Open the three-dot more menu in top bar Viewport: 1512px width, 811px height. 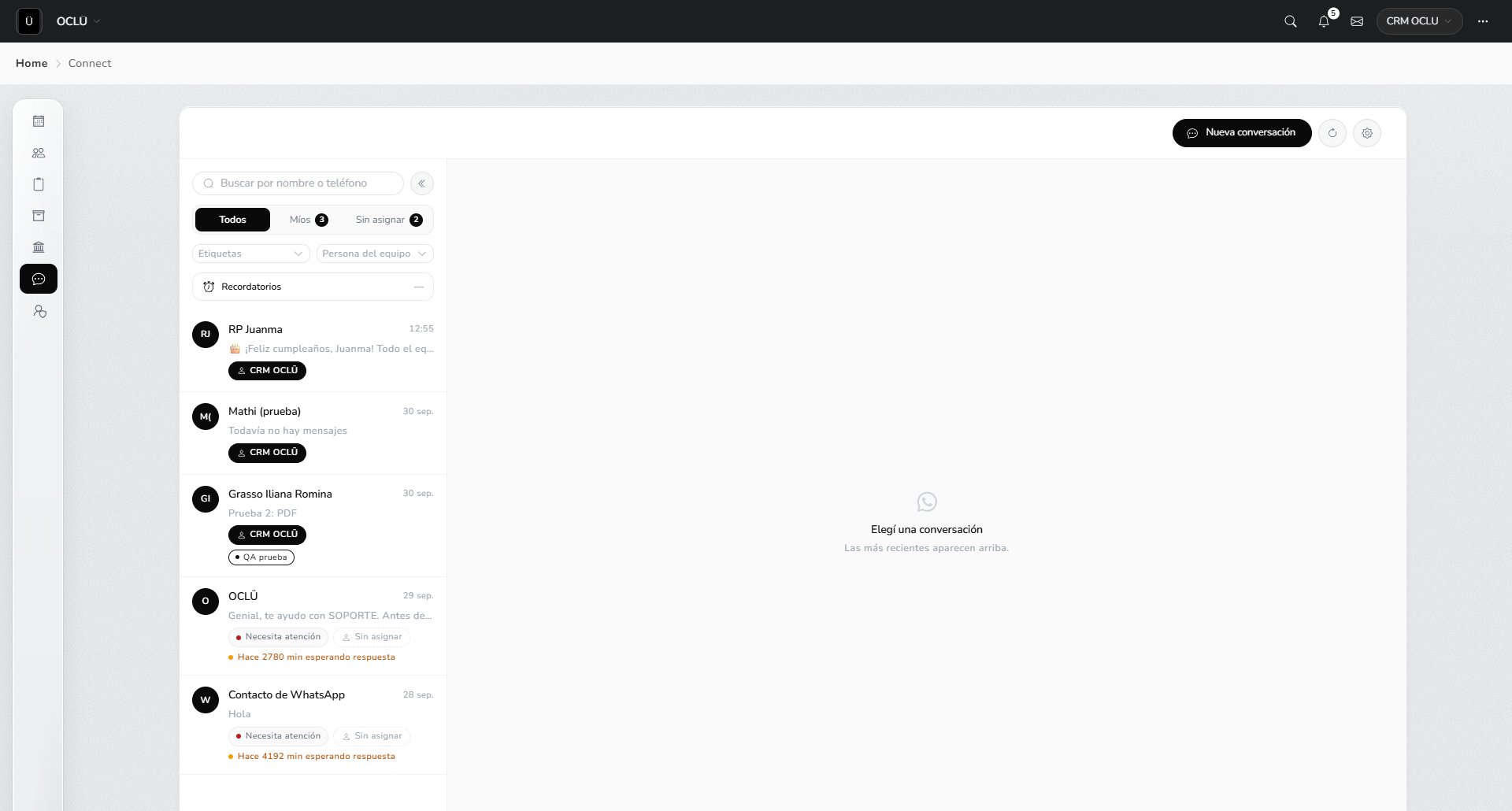pyautogui.click(x=1483, y=21)
